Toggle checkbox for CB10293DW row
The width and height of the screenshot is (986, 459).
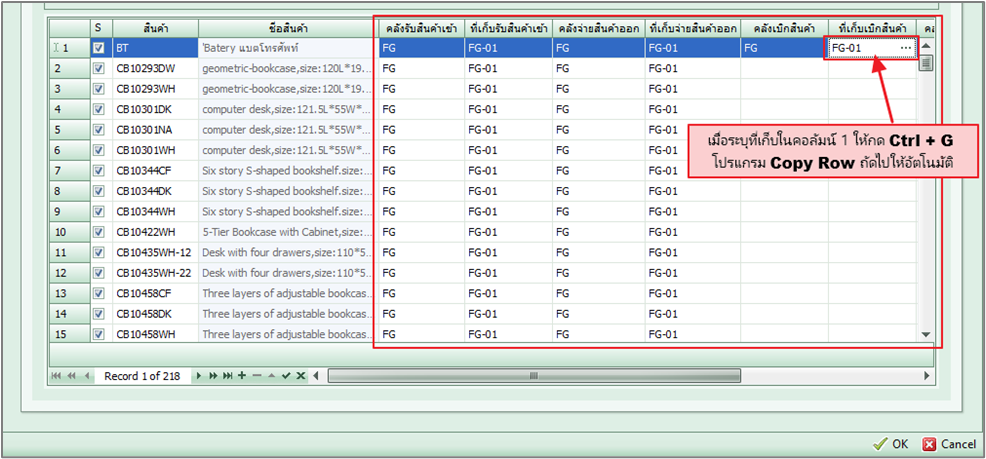point(98,68)
